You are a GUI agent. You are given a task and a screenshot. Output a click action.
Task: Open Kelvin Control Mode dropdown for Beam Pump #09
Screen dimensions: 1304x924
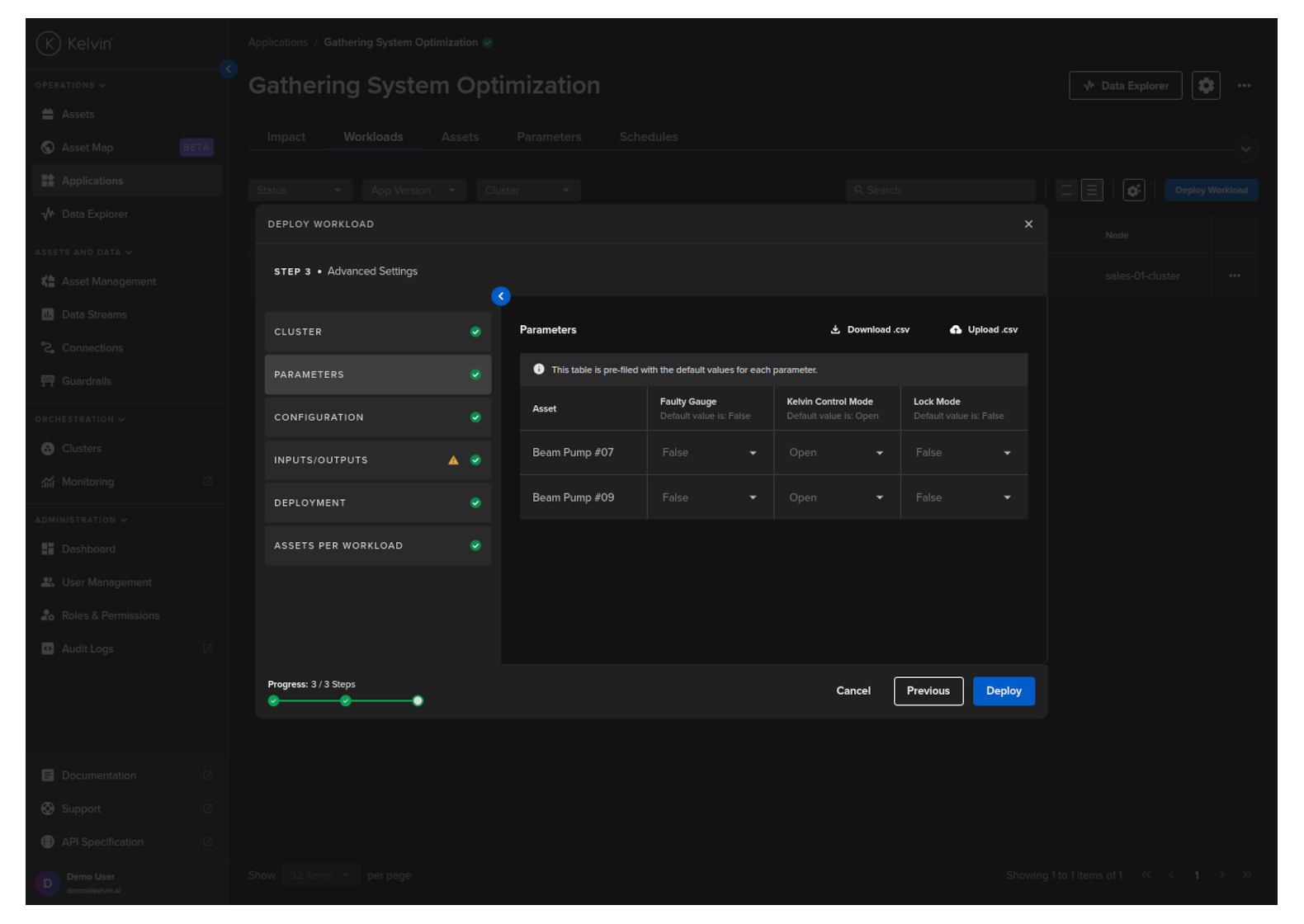[x=835, y=497]
